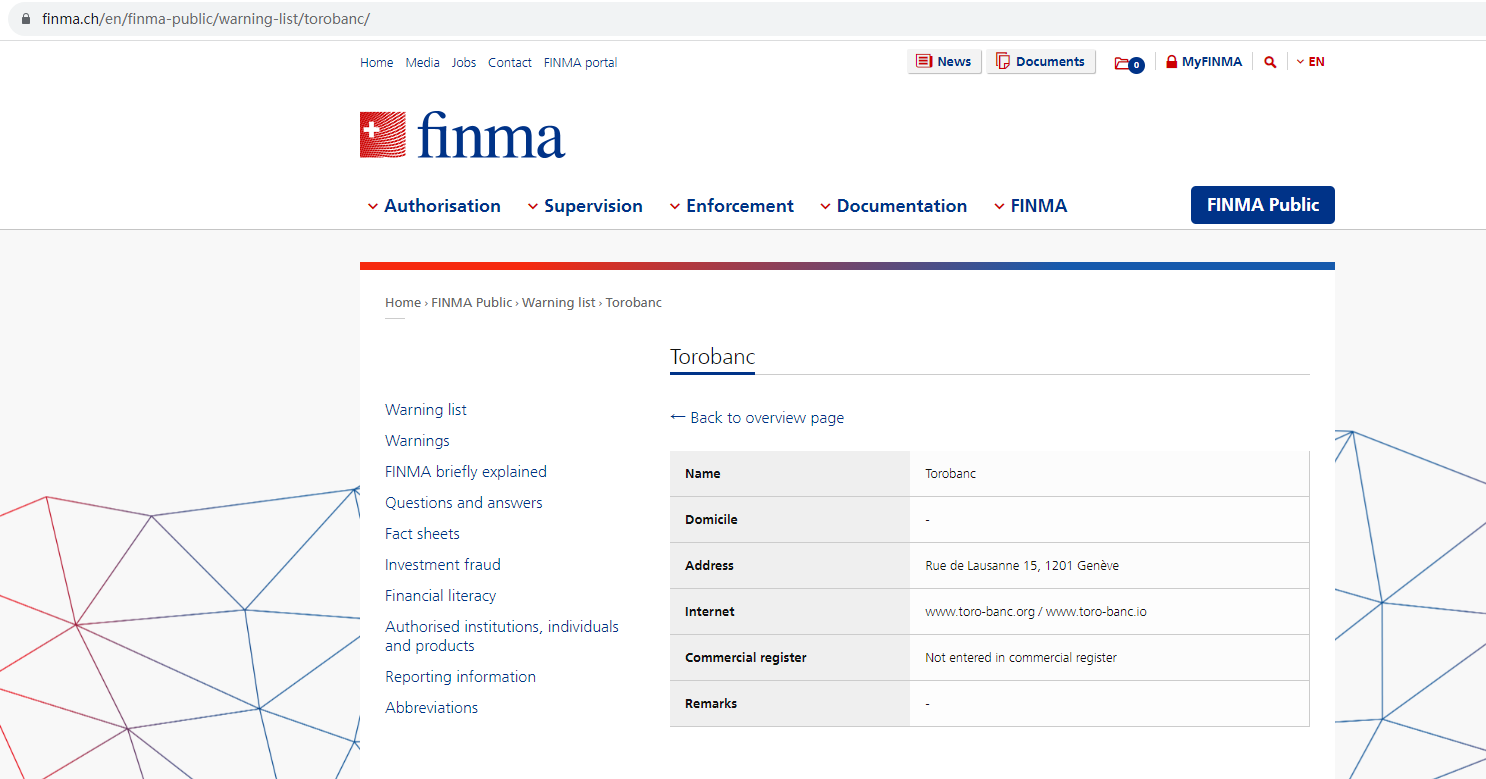Click the Commercial register row label
The image size is (1486, 779).
pos(746,658)
